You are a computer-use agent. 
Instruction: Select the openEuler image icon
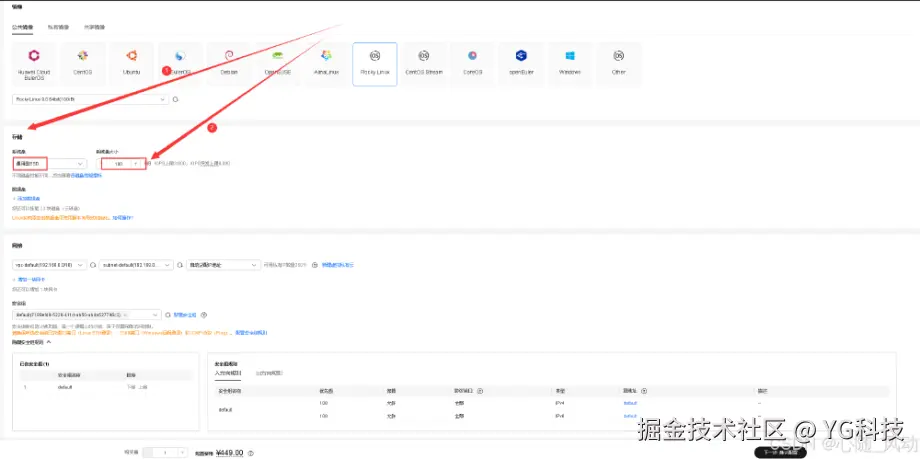521,56
